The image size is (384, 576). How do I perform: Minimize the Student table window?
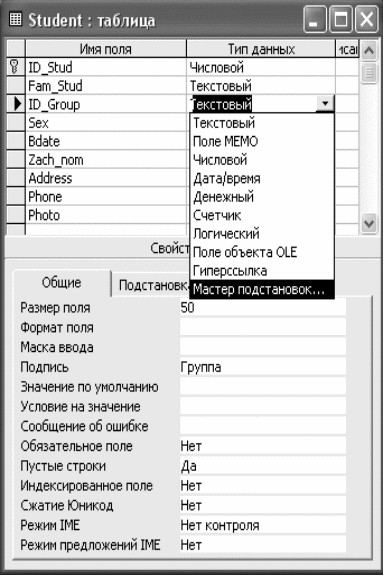click(x=315, y=19)
